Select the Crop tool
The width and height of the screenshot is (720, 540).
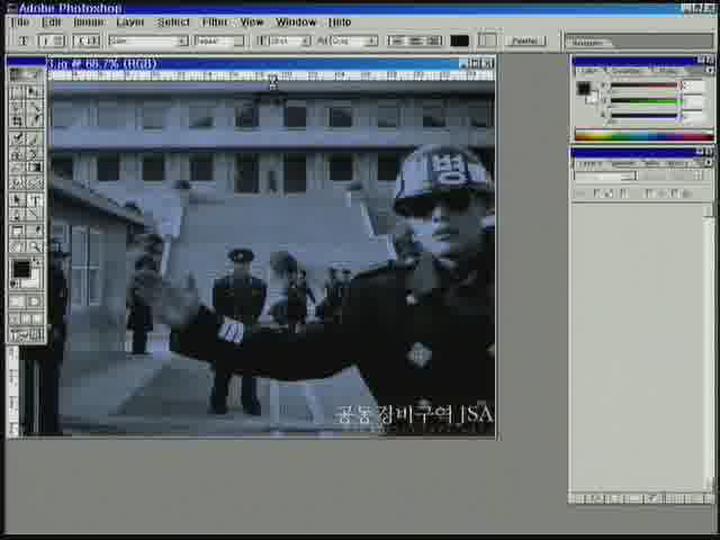[17, 121]
